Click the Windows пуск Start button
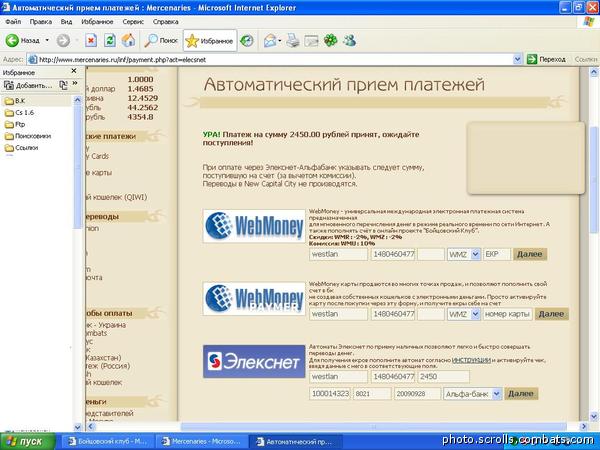The height and width of the screenshot is (450, 600). click(x=26, y=442)
